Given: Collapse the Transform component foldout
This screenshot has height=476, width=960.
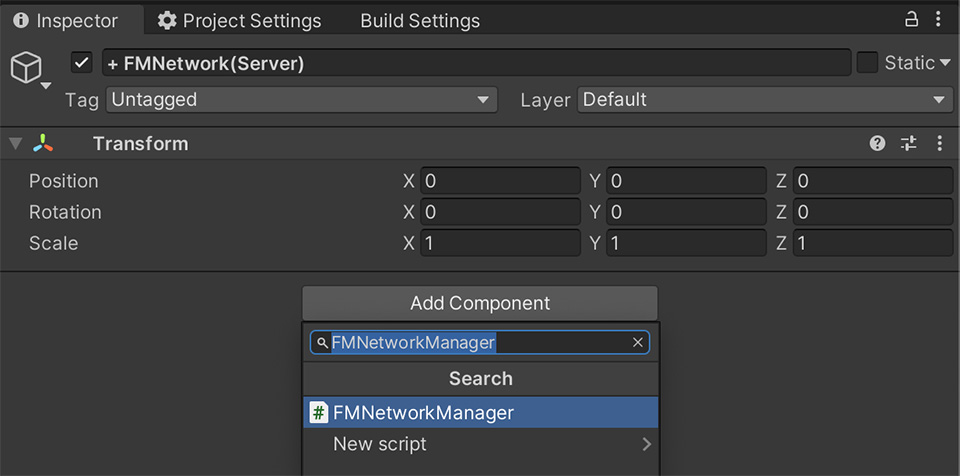Looking at the screenshot, I should pos(15,144).
